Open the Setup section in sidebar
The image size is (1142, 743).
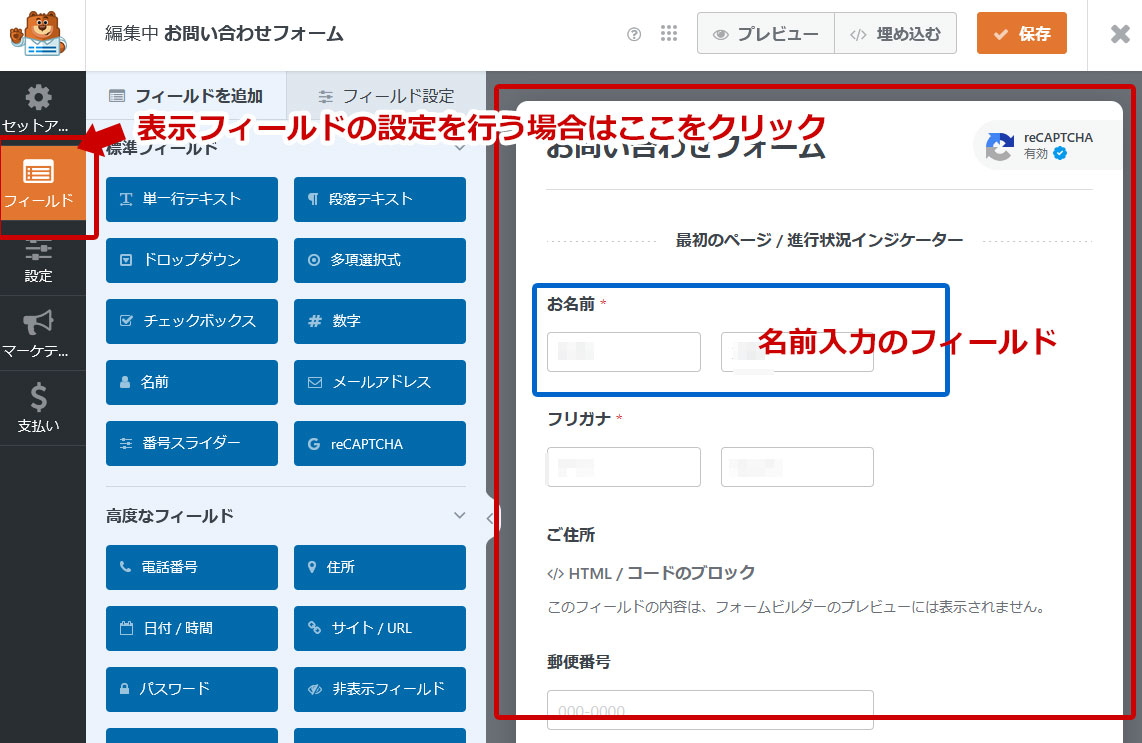[x=38, y=108]
